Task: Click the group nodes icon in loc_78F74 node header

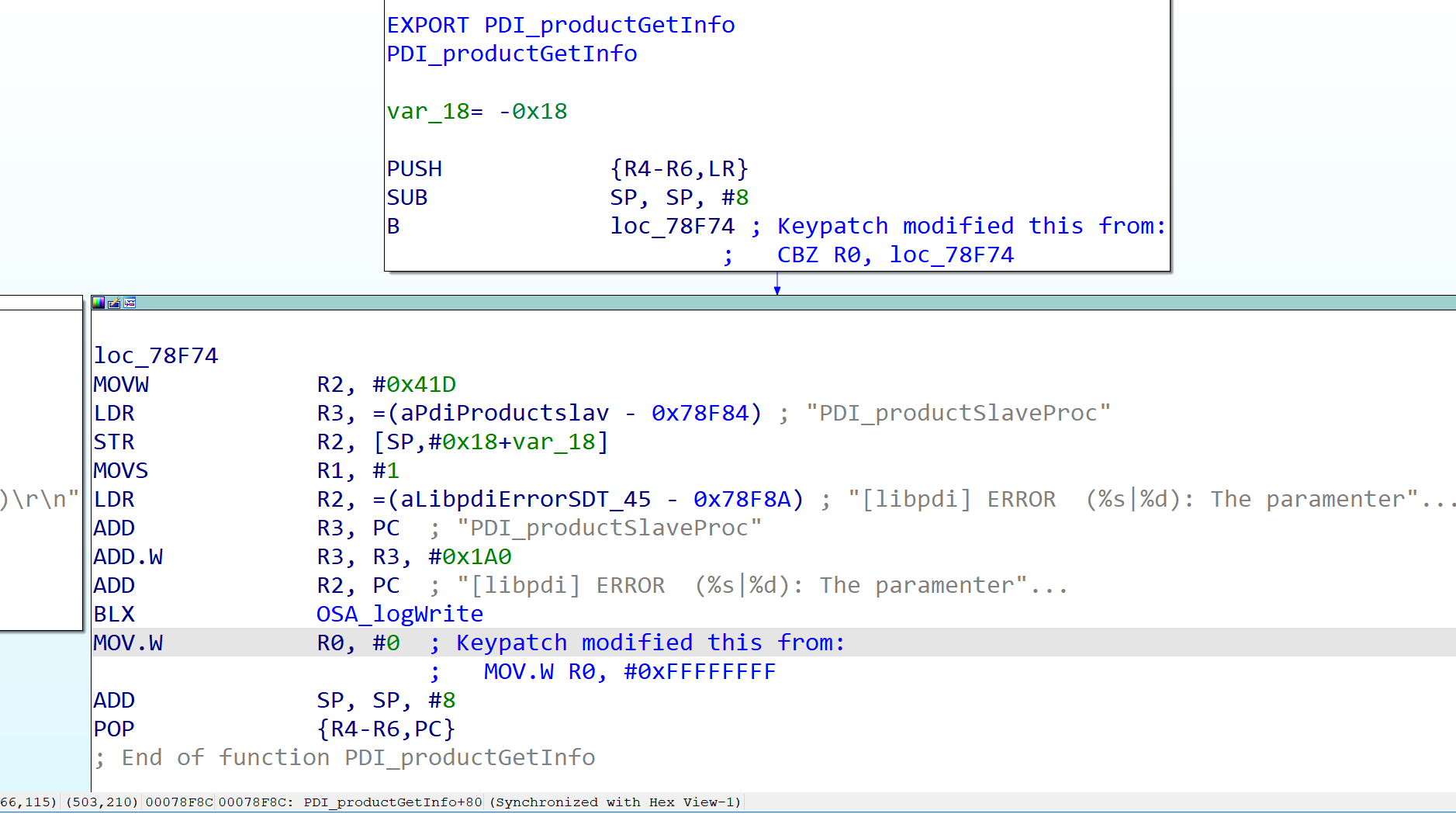Action: [x=130, y=303]
